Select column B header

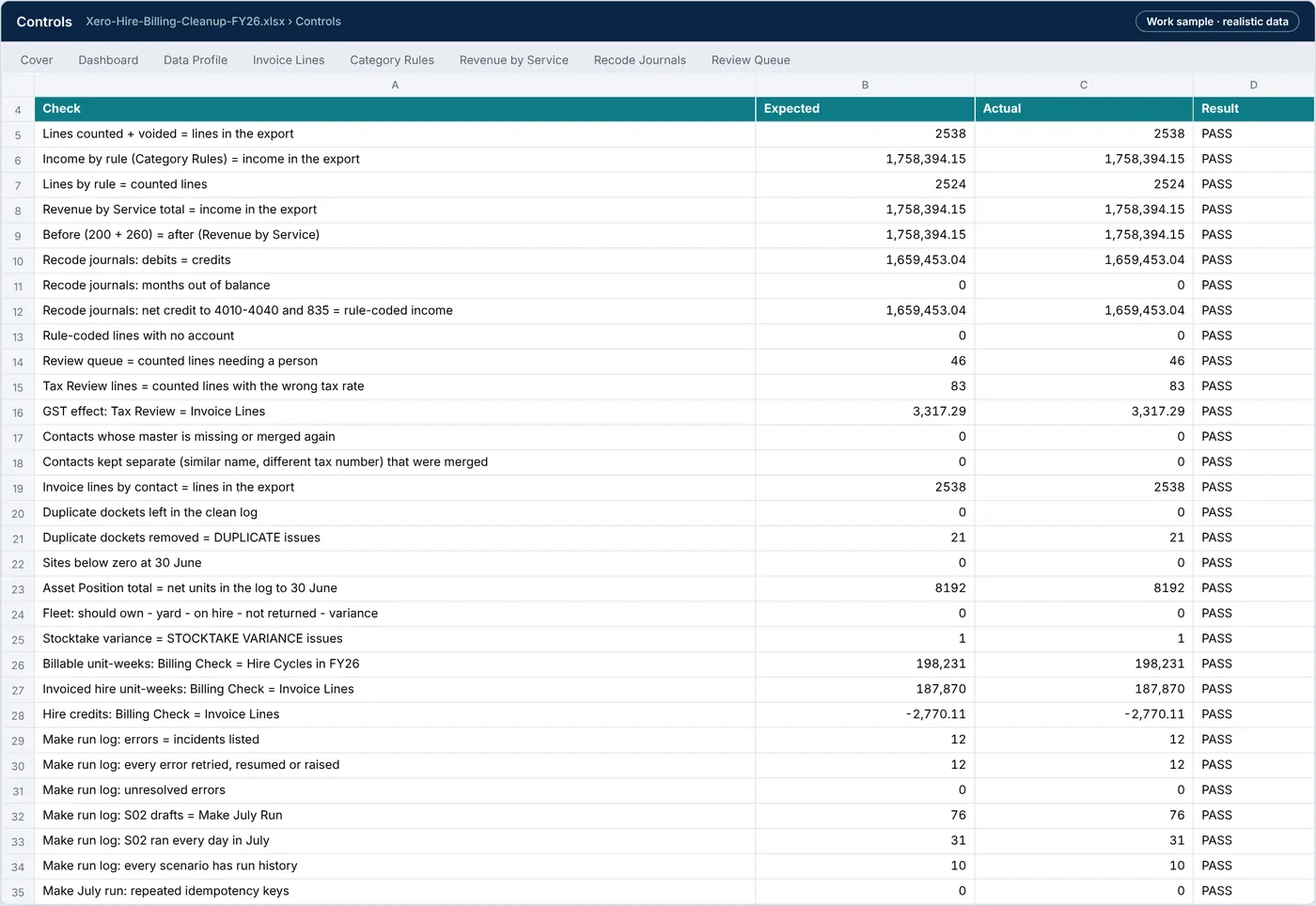(x=865, y=85)
